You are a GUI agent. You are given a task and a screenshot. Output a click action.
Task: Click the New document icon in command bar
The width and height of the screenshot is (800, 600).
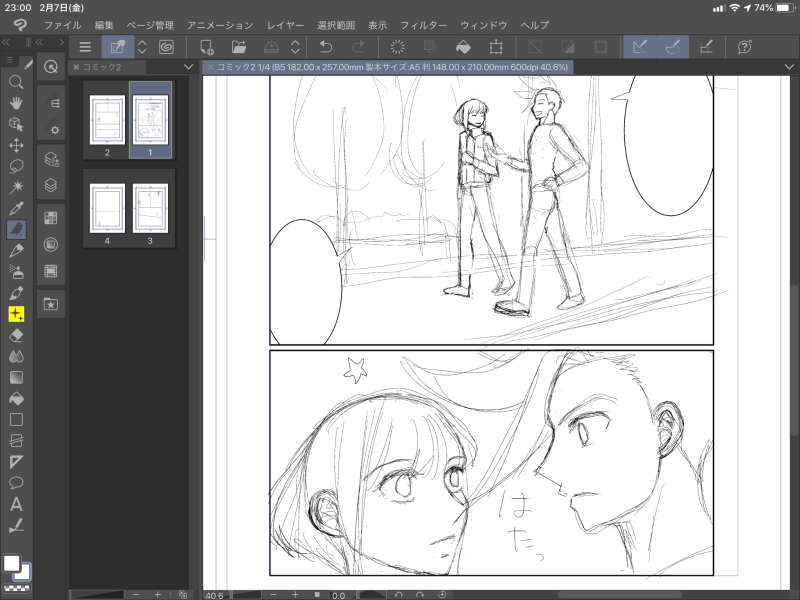pyautogui.click(x=207, y=47)
